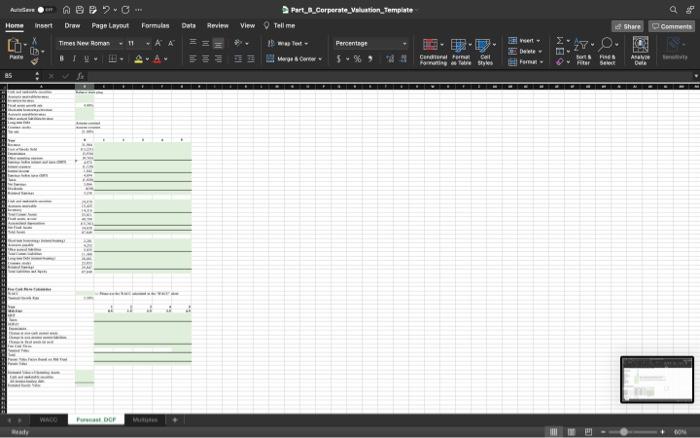
Task: Switch to Page Break Preview view
Action: pos(588,432)
